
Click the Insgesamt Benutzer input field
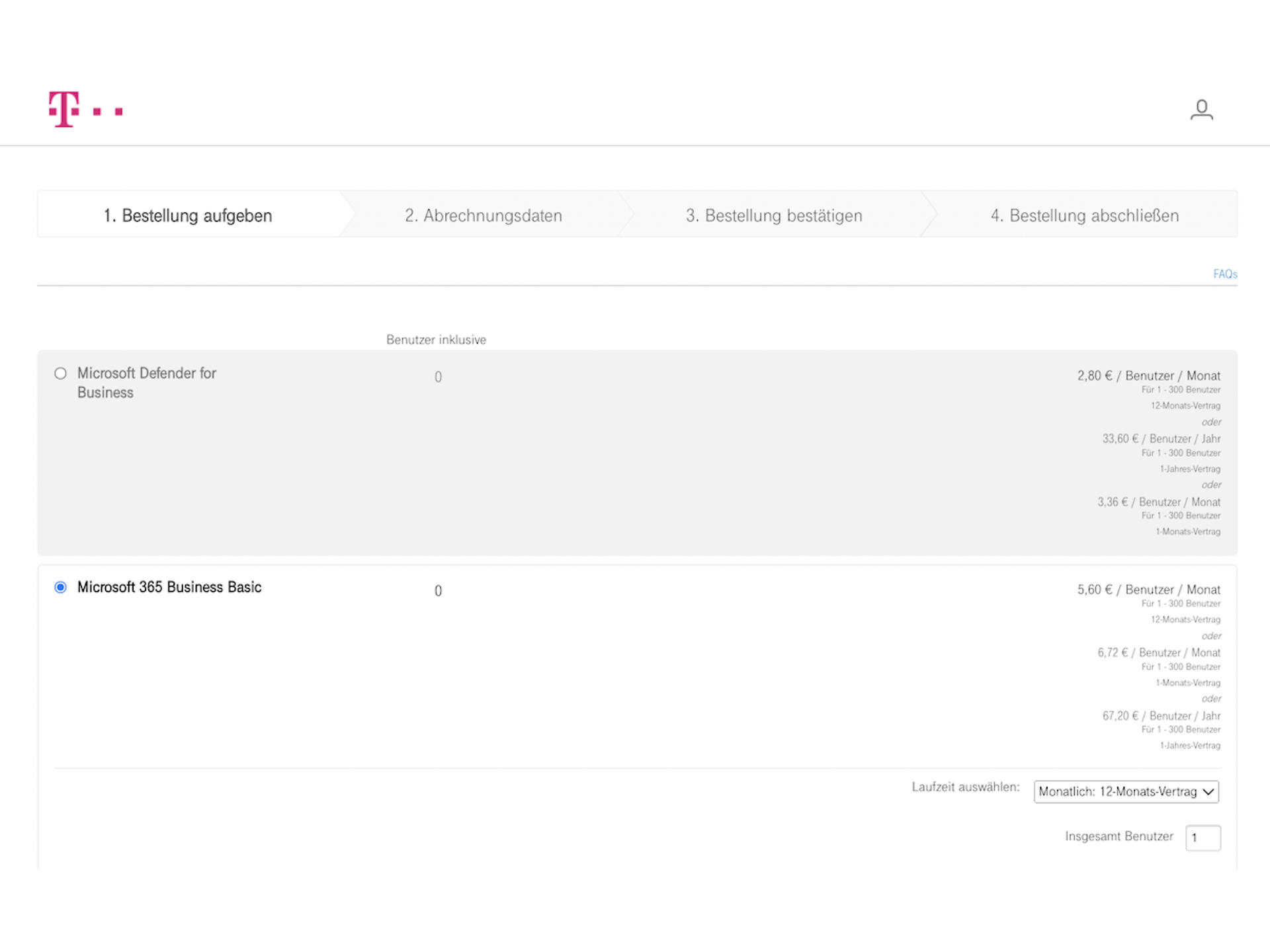click(1203, 838)
